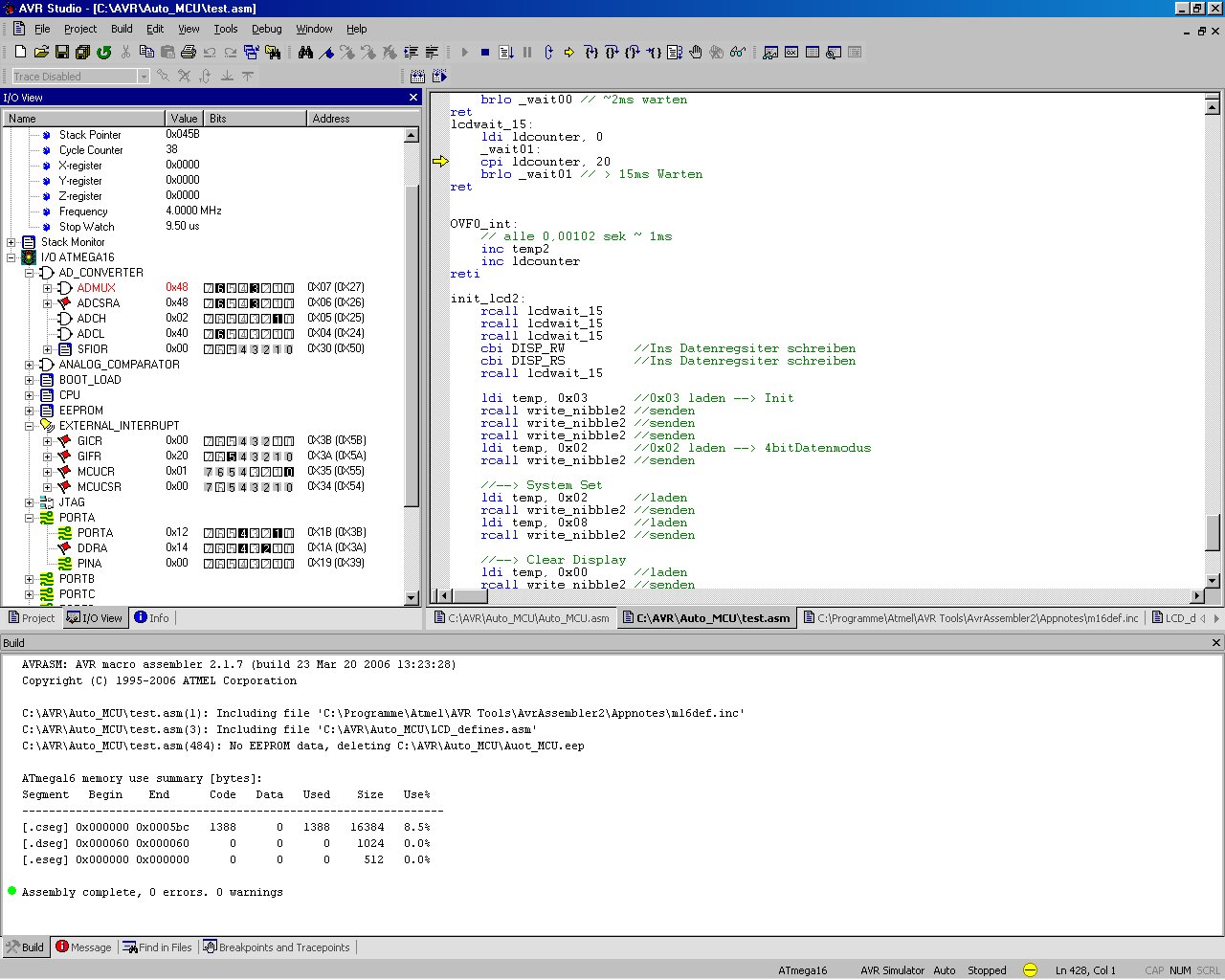1225x980 pixels.
Task: Click the green reload icon in toolbar
Action: tap(104, 52)
